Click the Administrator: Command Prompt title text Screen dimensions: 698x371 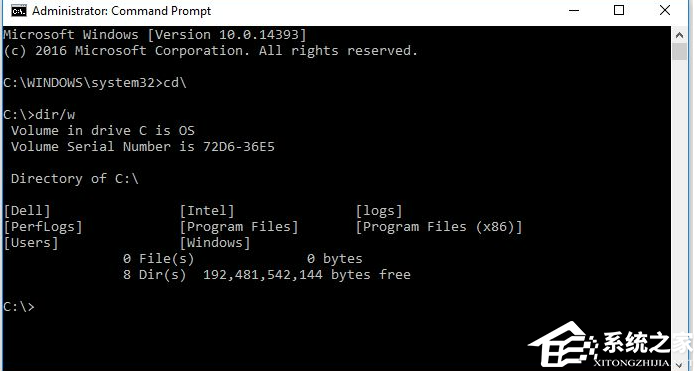(122, 11)
